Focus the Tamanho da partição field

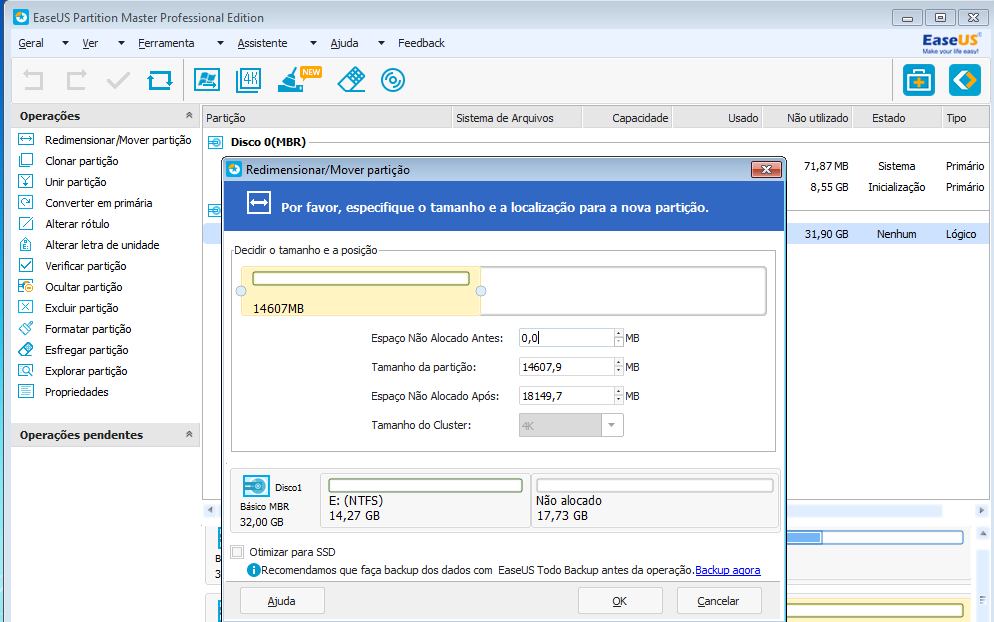click(566, 367)
